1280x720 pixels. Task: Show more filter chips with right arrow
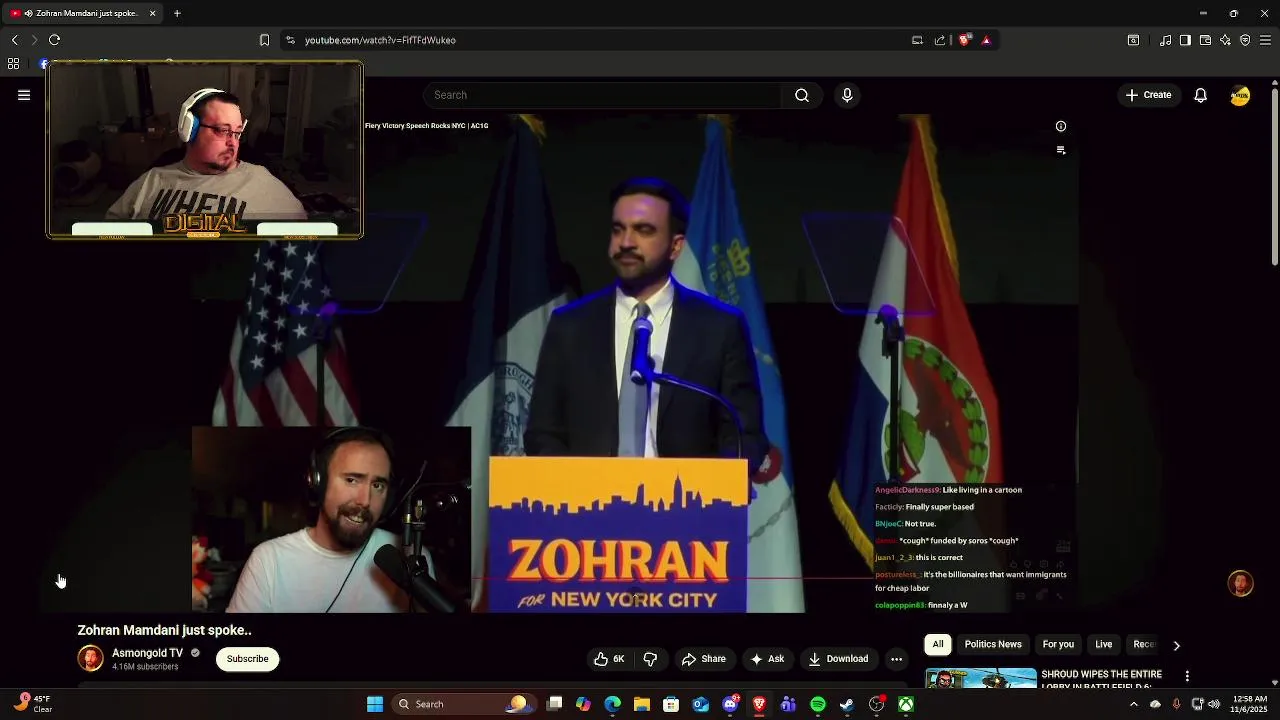1176,645
